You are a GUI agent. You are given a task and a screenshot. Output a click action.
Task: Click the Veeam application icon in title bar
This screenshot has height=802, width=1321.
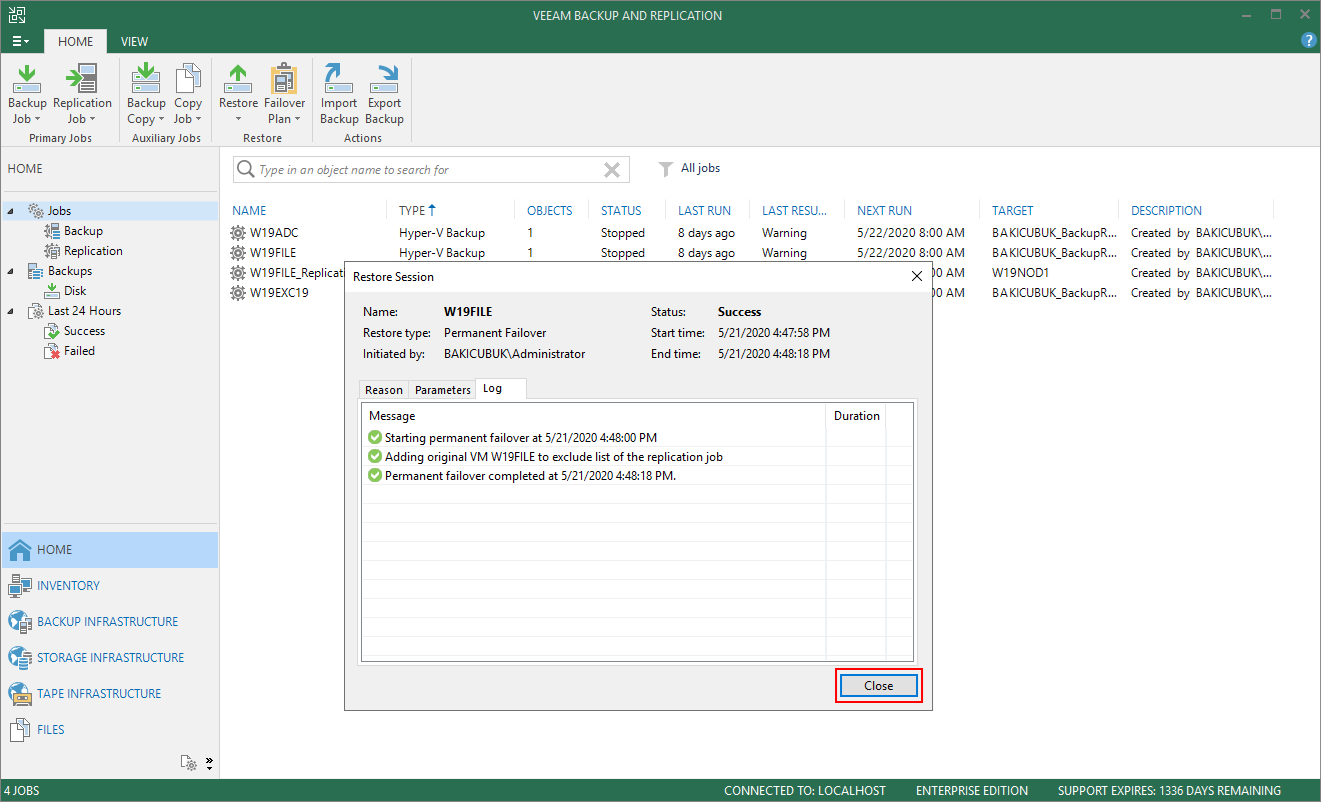(x=15, y=15)
